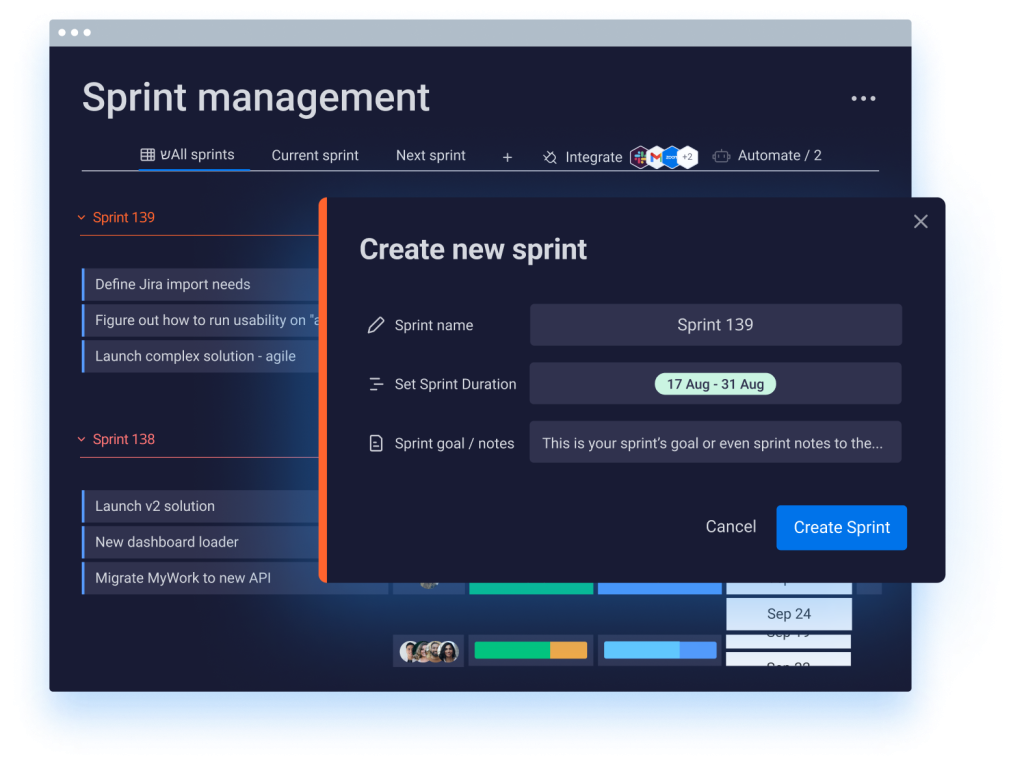The image size is (1024, 769).
Task: Click the green and orange progress bar
Action: [x=530, y=650]
